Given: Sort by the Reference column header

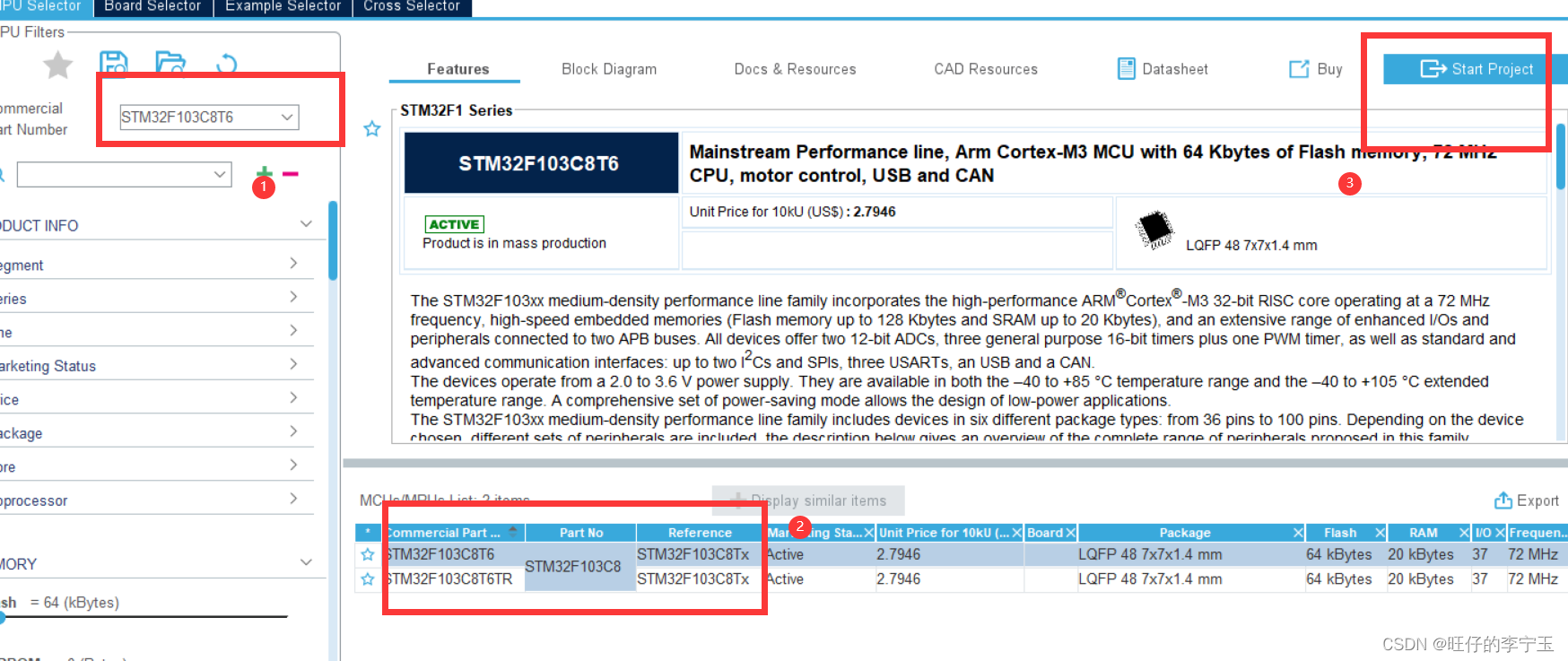Looking at the screenshot, I should point(700,533).
